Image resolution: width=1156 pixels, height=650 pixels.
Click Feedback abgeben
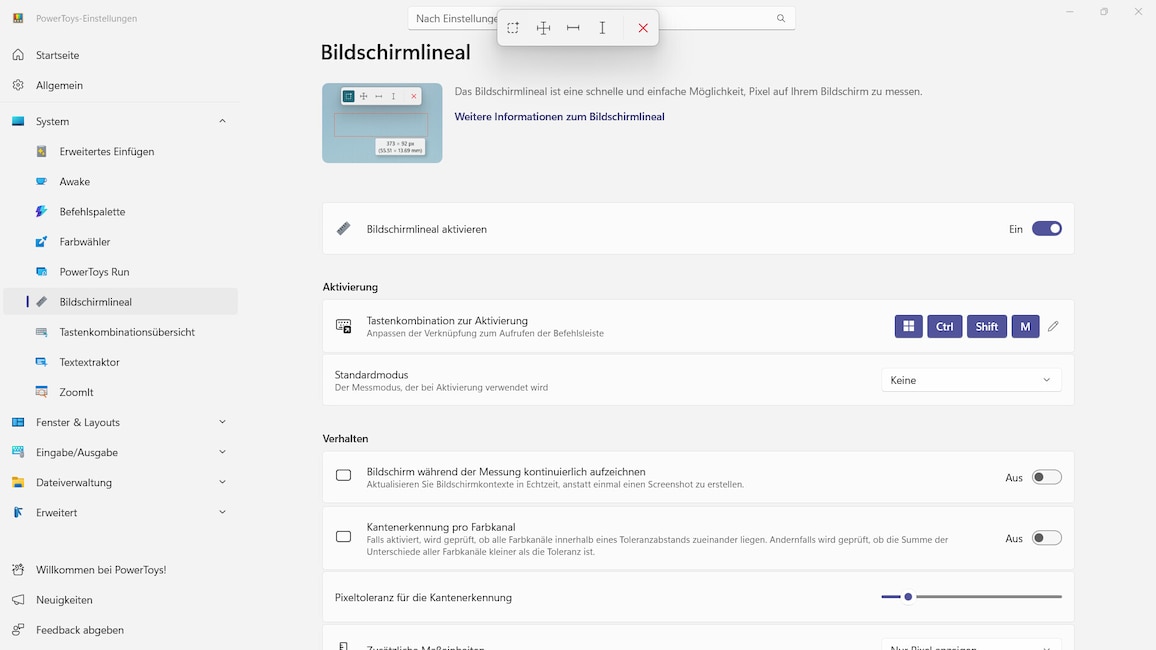(x=121, y=630)
